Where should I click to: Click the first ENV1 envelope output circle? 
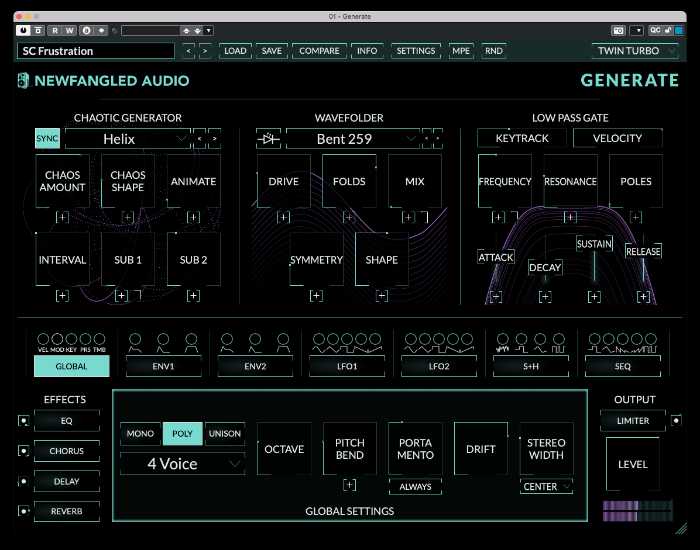[135, 339]
